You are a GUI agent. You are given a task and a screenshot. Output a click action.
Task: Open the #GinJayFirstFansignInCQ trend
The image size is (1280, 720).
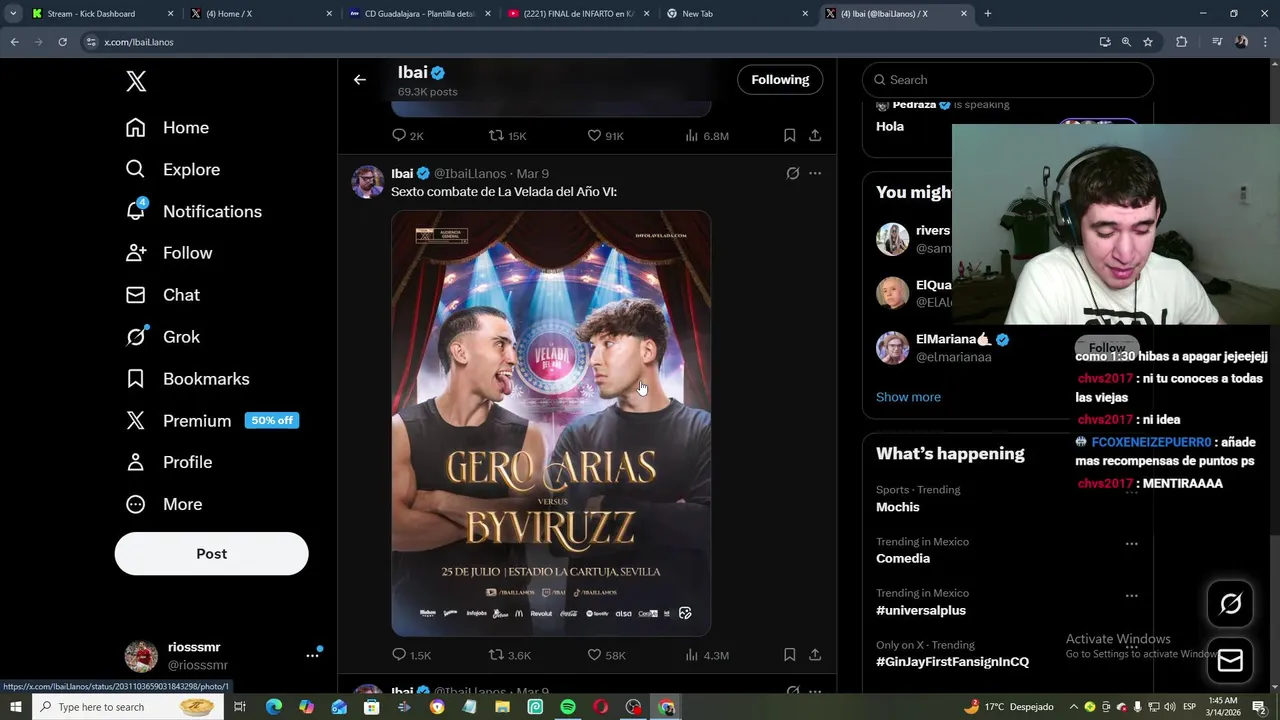952,662
